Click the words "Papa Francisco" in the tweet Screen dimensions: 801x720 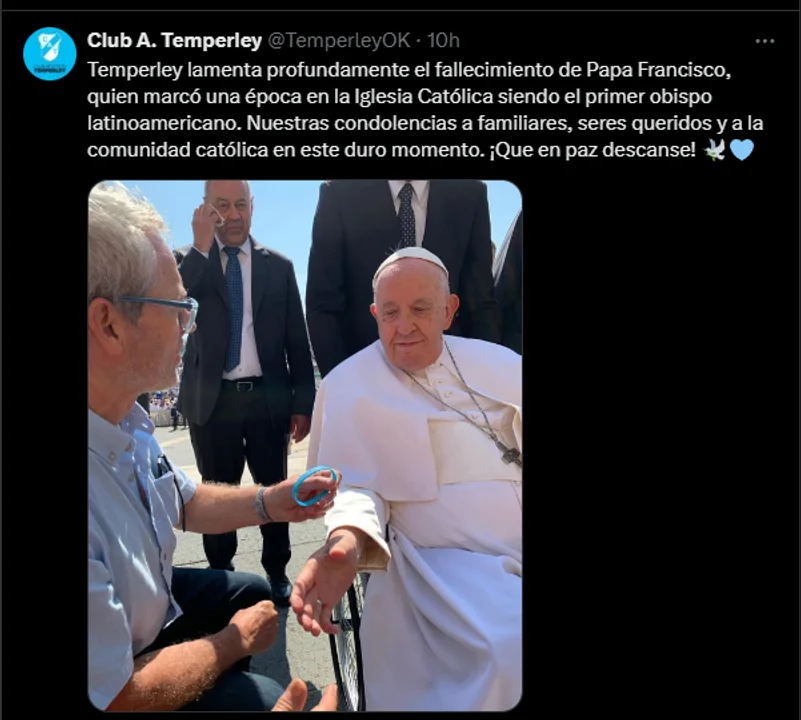click(x=658, y=70)
